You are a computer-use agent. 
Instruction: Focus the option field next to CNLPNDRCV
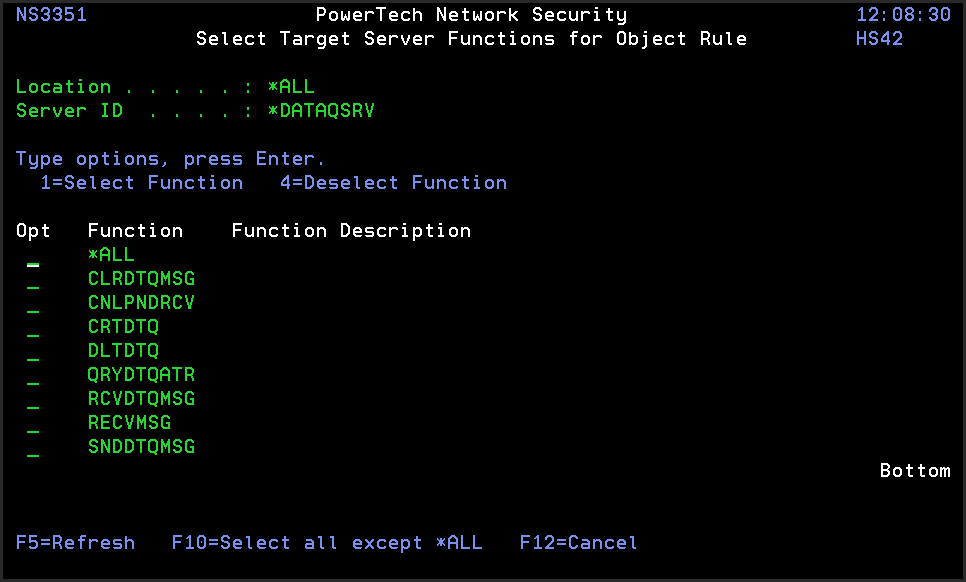pos(33,304)
